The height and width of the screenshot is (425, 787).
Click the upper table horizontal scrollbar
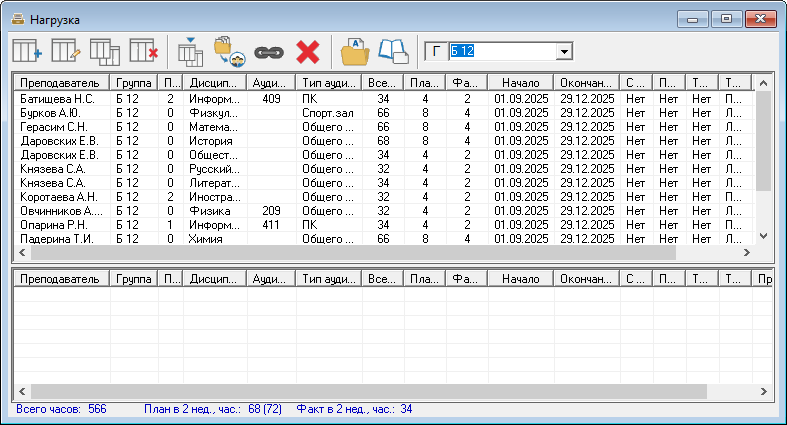click(x=380, y=254)
